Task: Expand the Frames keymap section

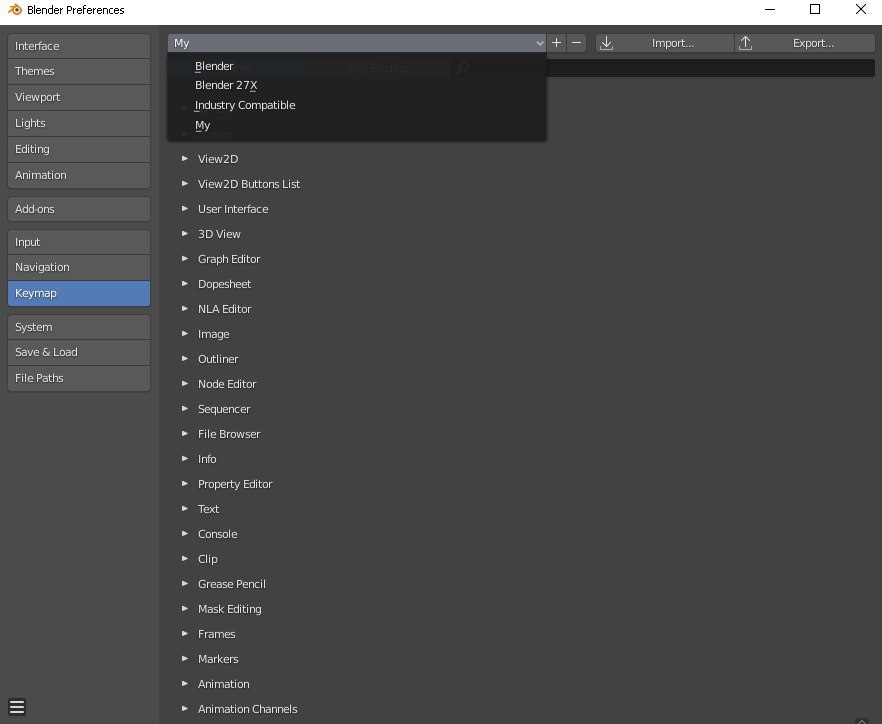Action: [184, 633]
